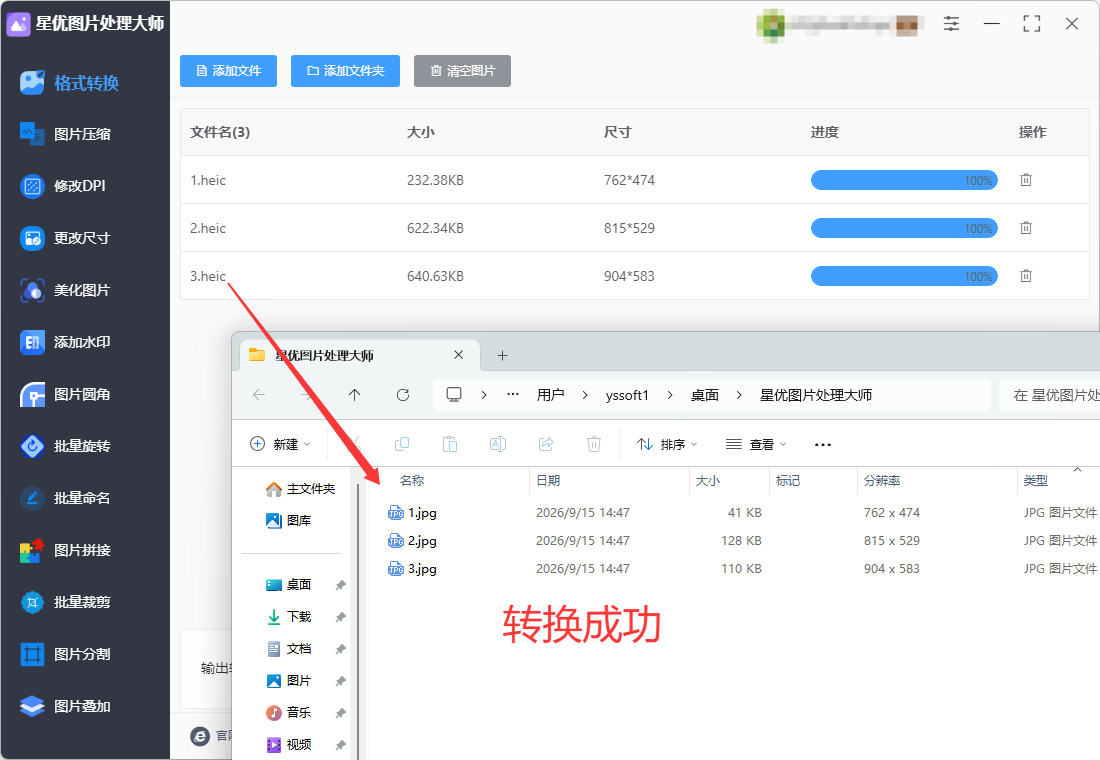The image size is (1100, 760).
Task: Open the 新建 new item dropdown
Action: click(280, 444)
